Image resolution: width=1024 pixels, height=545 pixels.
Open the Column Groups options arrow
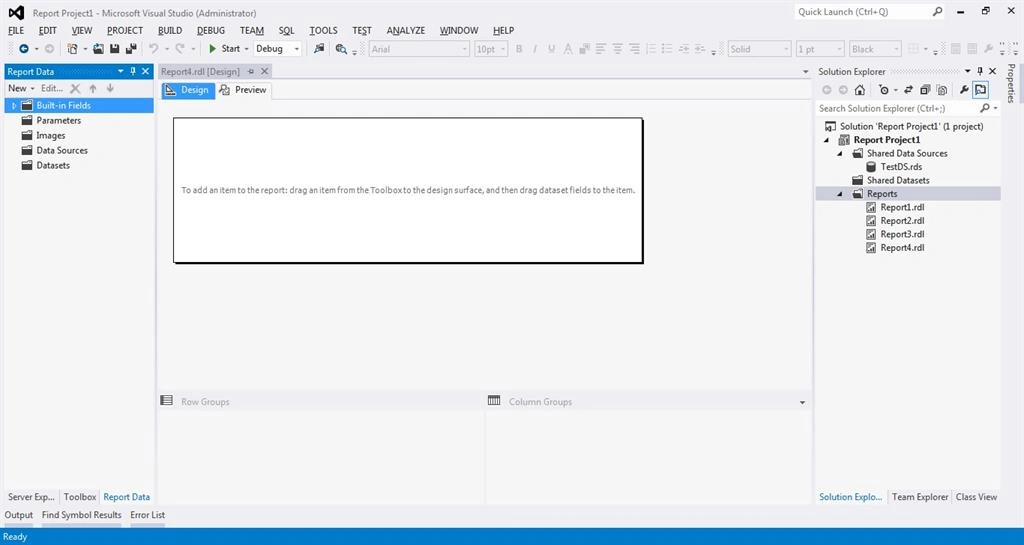click(x=802, y=402)
